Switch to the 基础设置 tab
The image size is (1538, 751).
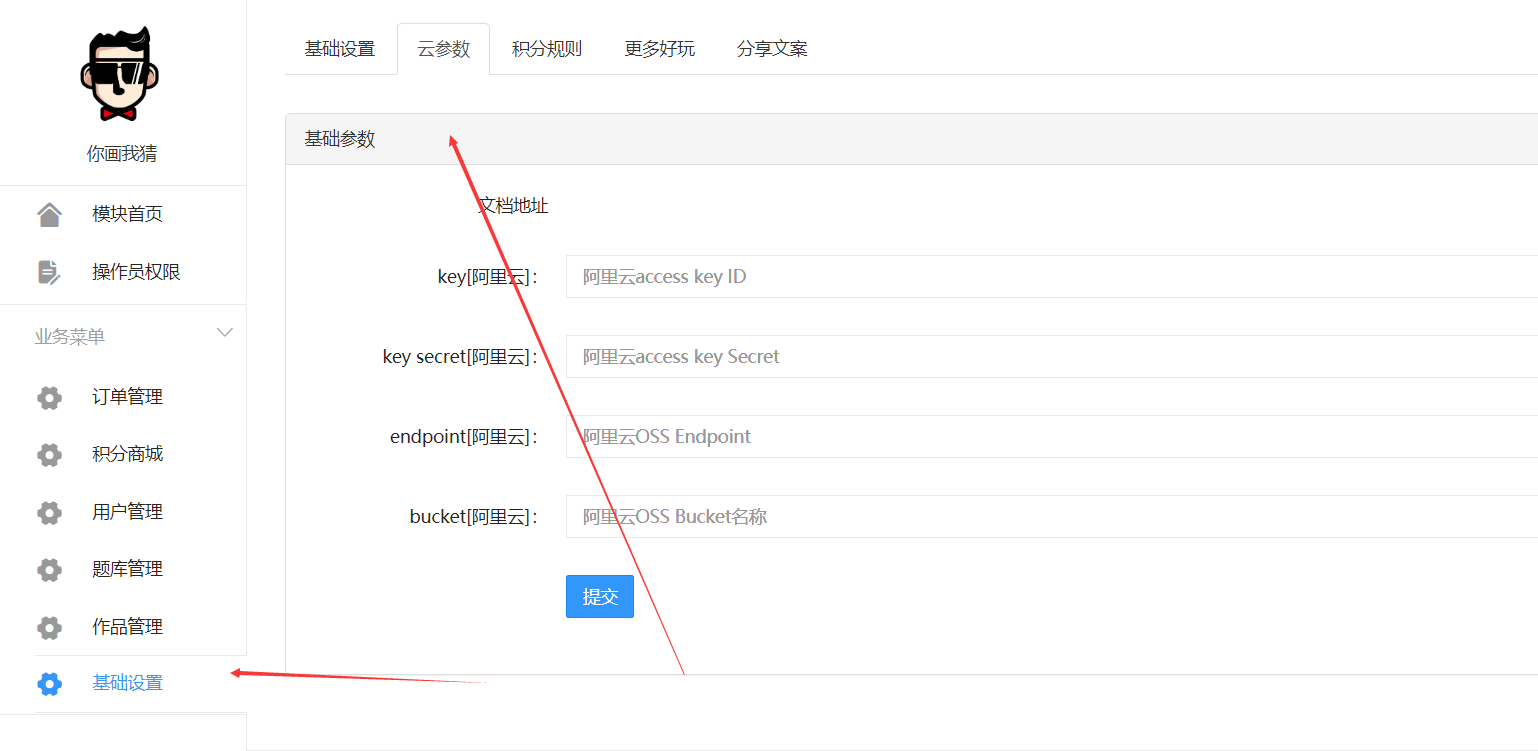click(340, 49)
